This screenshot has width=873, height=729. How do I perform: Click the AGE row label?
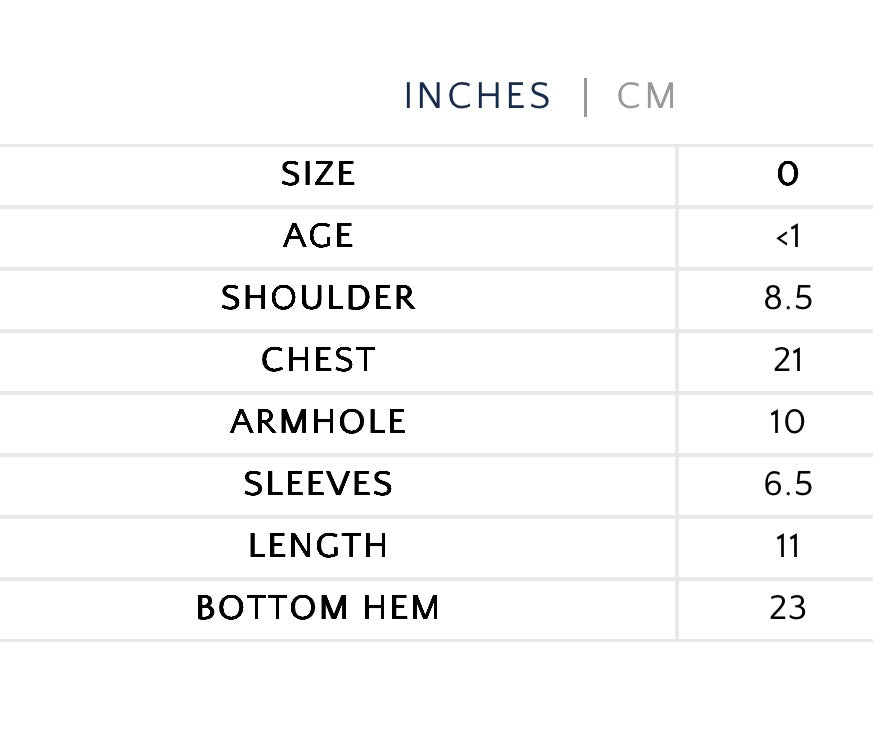318,236
